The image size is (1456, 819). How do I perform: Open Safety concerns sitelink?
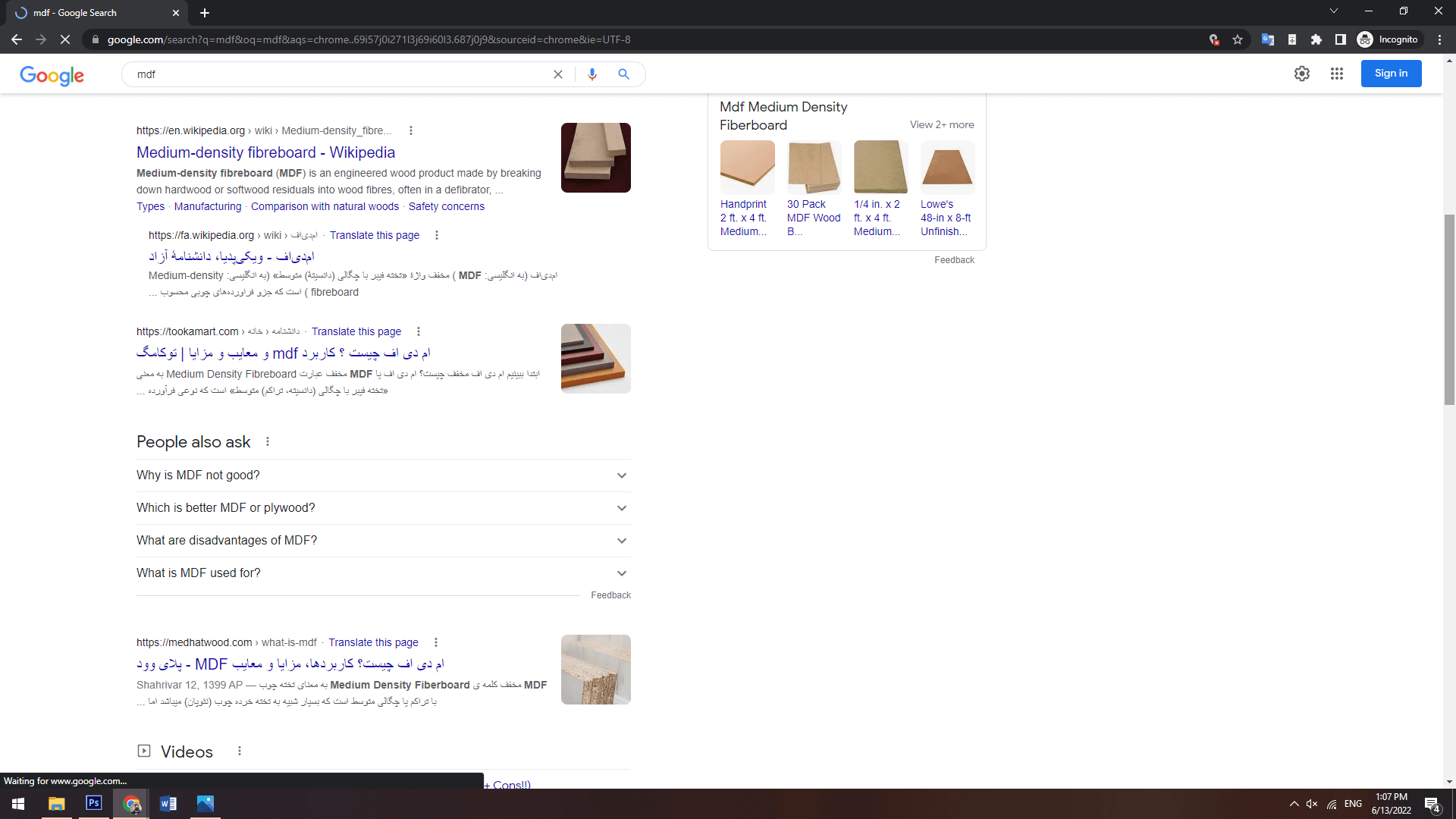tap(447, 206)
